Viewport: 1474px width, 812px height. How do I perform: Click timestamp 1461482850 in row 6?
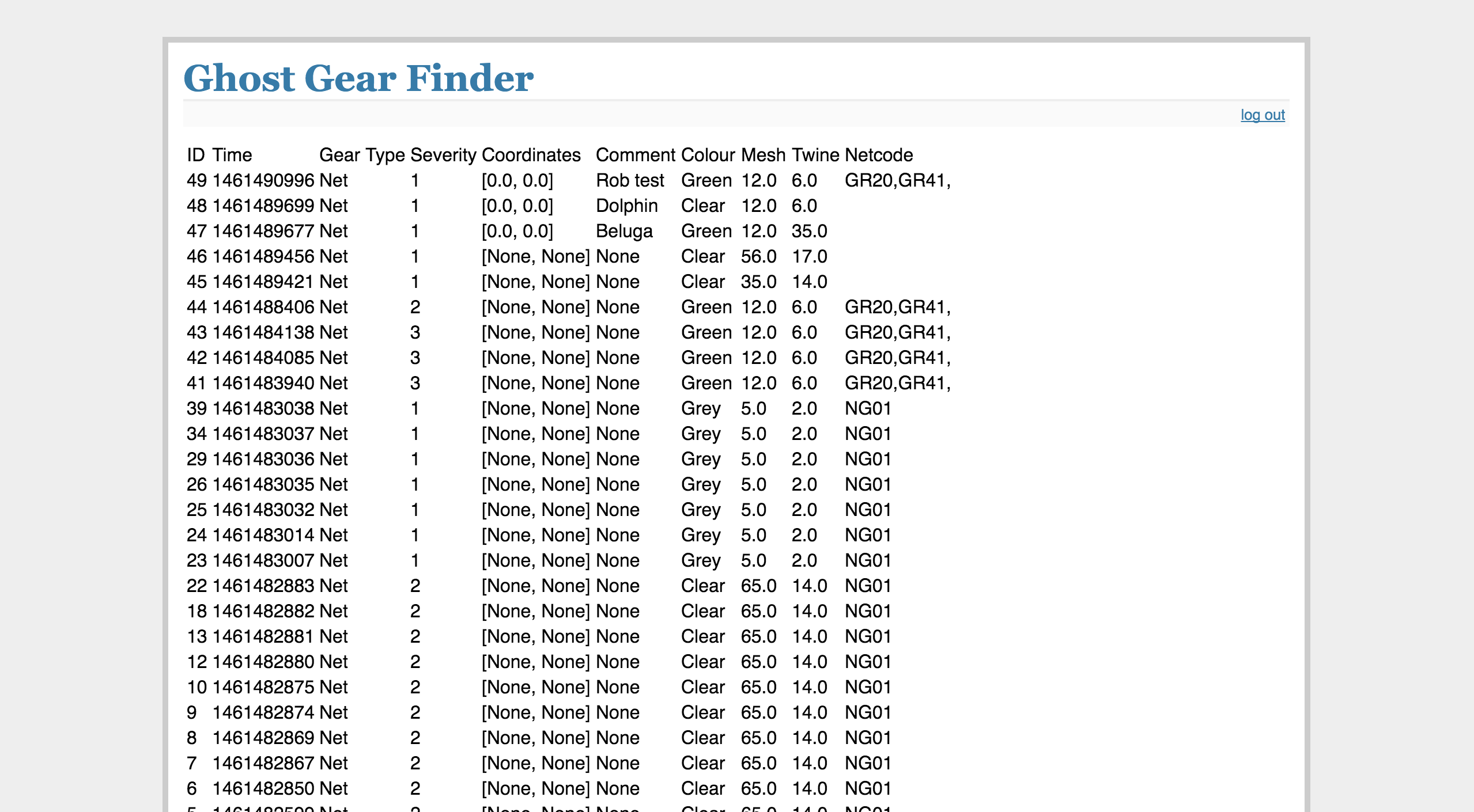(263, 788)
